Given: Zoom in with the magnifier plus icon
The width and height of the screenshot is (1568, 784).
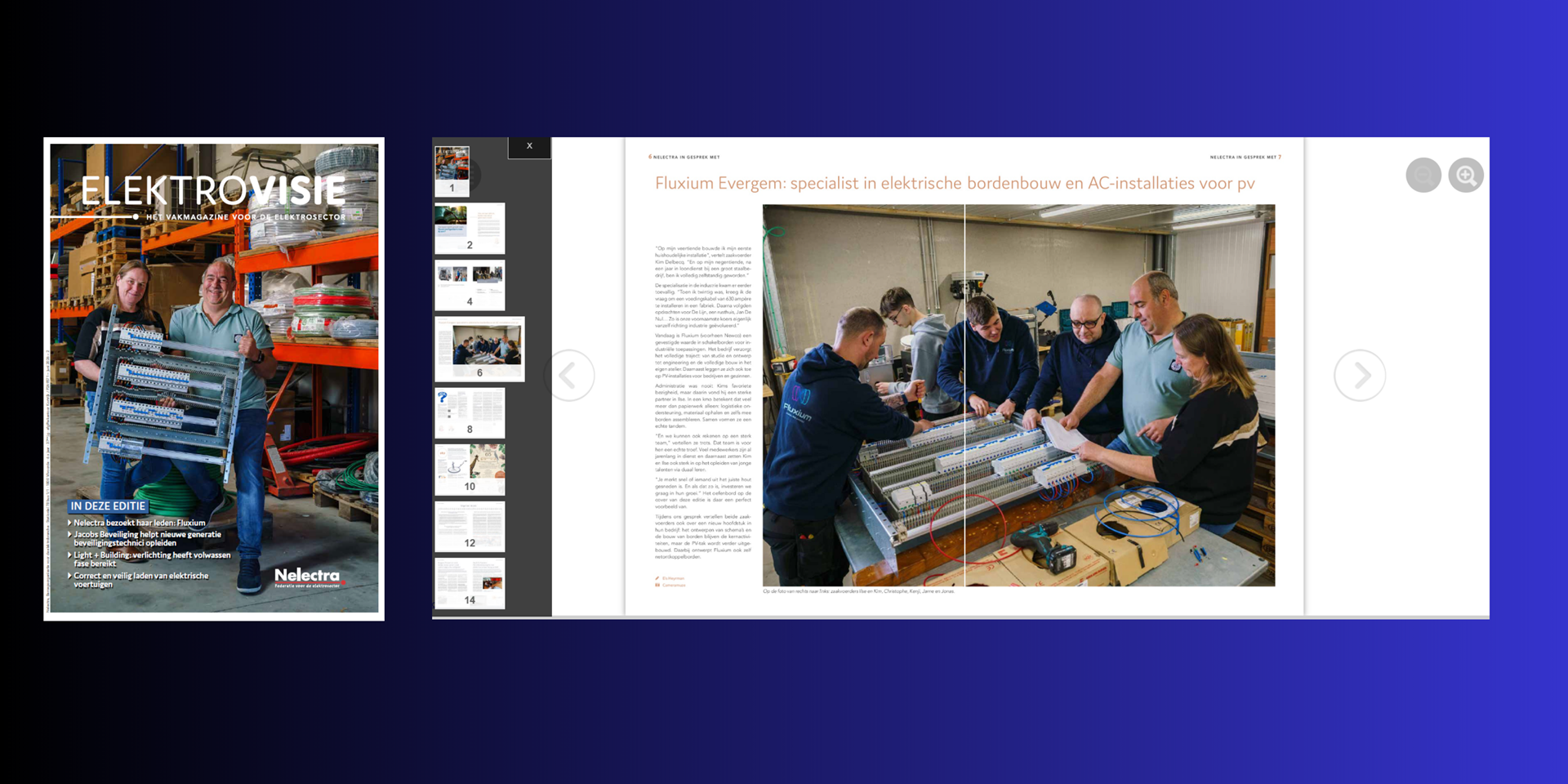Looking at the screenshot, I should coord(1466,175).
